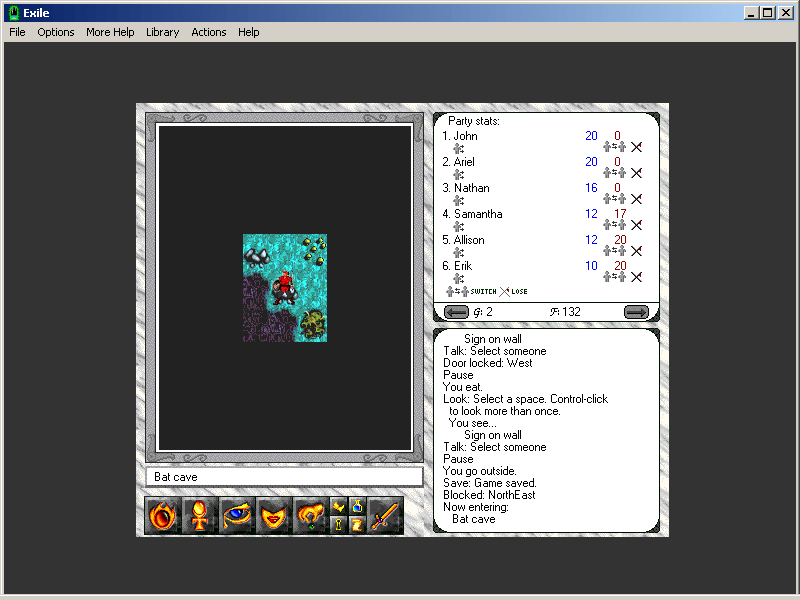800x600 pixels.
Task: Select party member "4. Samantha"
Action: point(472,214)
